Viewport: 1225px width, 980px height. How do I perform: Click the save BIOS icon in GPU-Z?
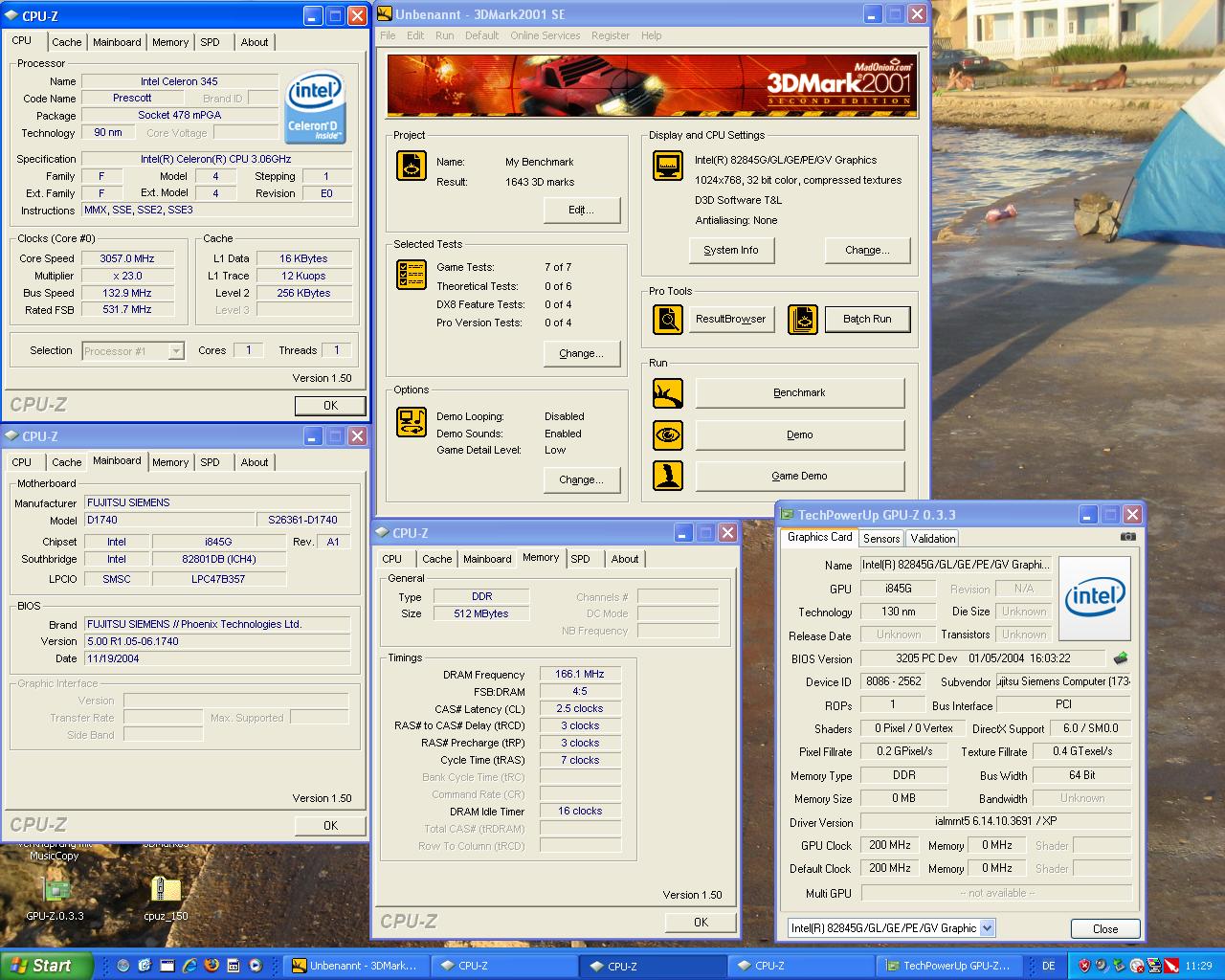click(1121, 658)
